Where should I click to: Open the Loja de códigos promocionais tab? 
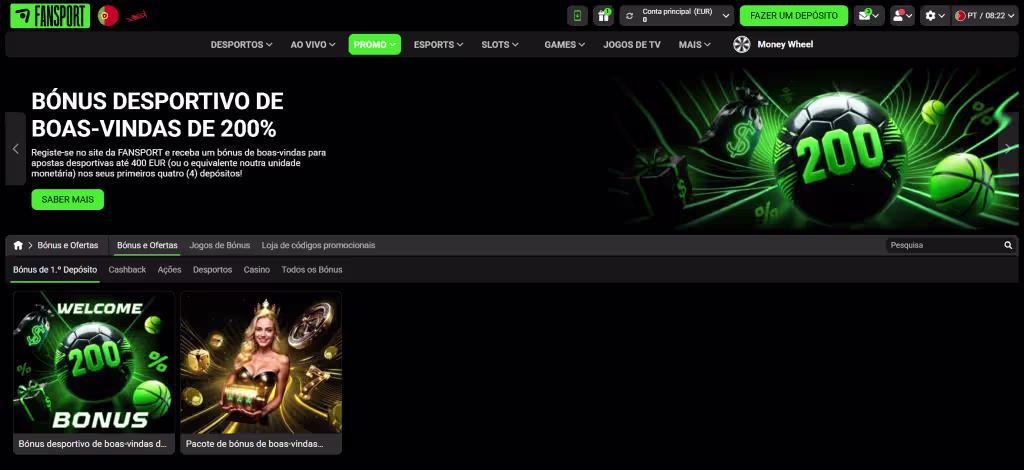click(318, 245)
